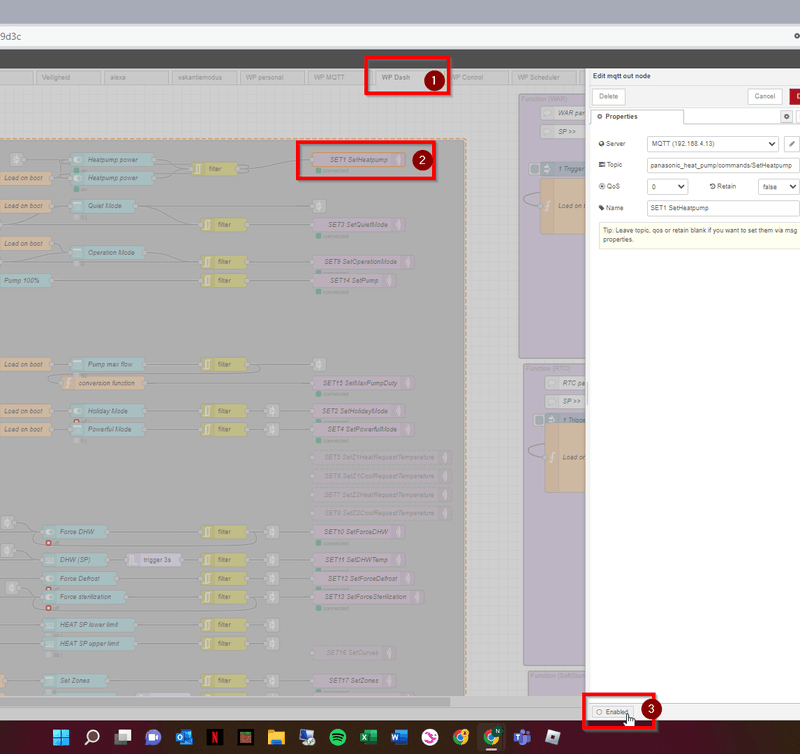Switch to the WP personal flow tab
The width and height of the screenshot is (800, 754).
[272, 78]
